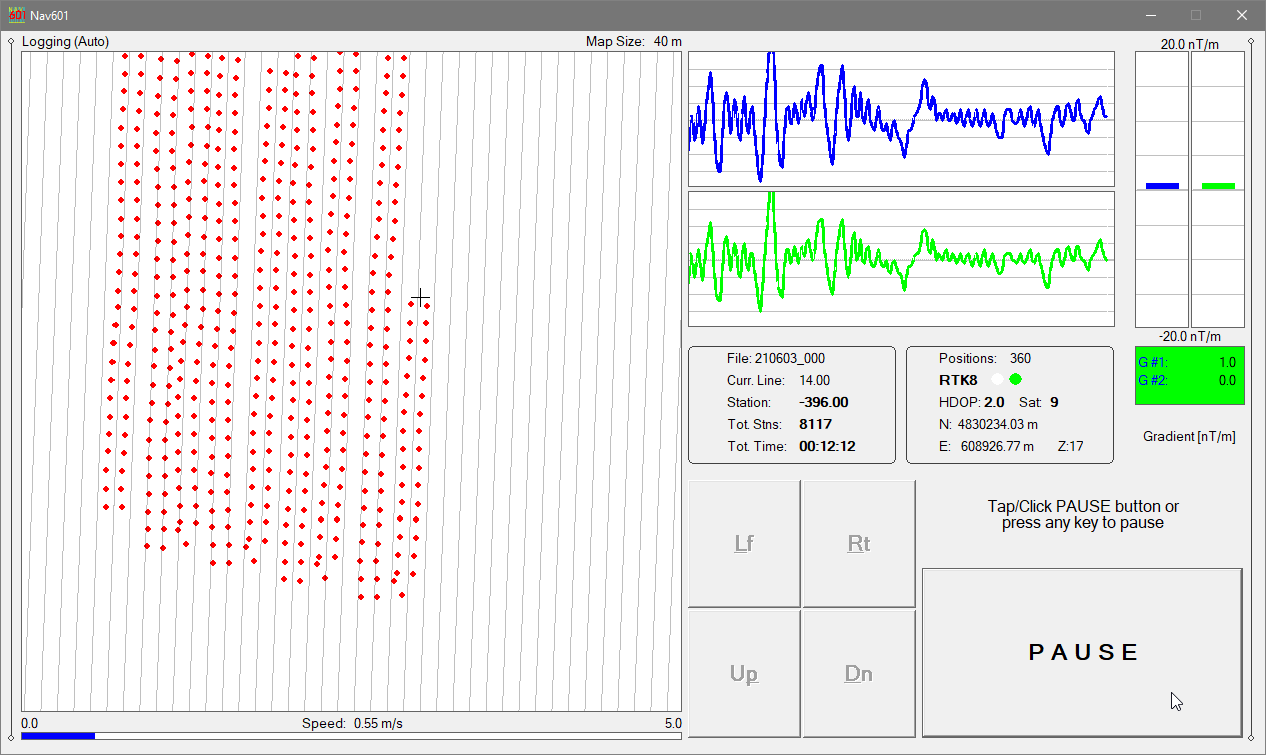Click the blue G#1 gradient level bar
Image resolution: width=1266 pixels, height=755 pixels.
pyautogui.click(x=1162, y=186)
